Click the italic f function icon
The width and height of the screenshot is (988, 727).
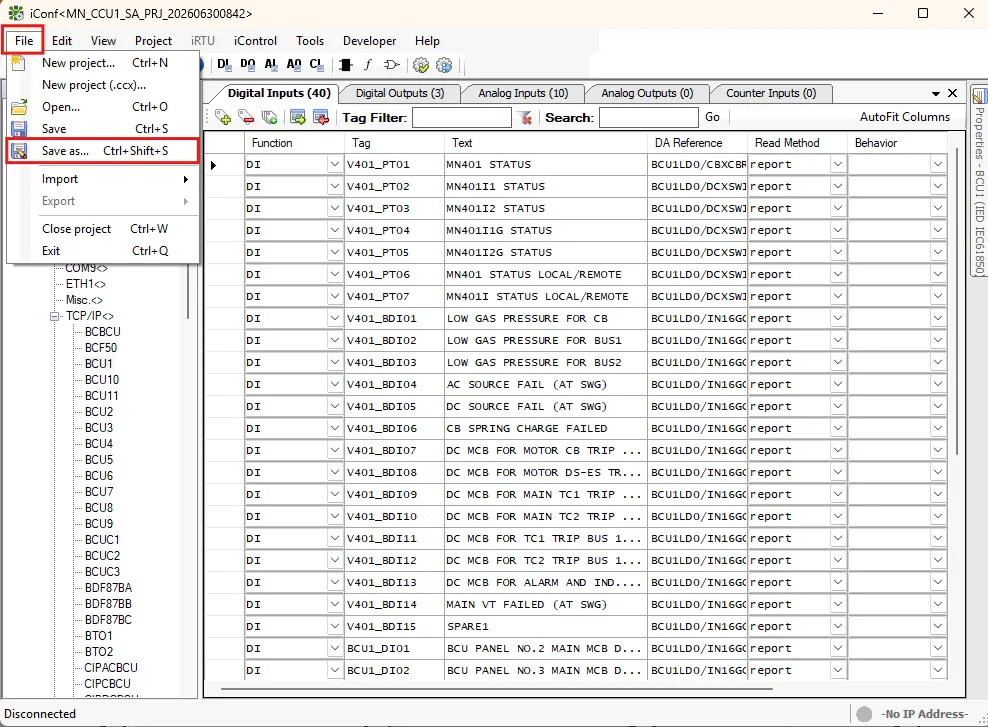pyautogui.click(x=368, y=65)
